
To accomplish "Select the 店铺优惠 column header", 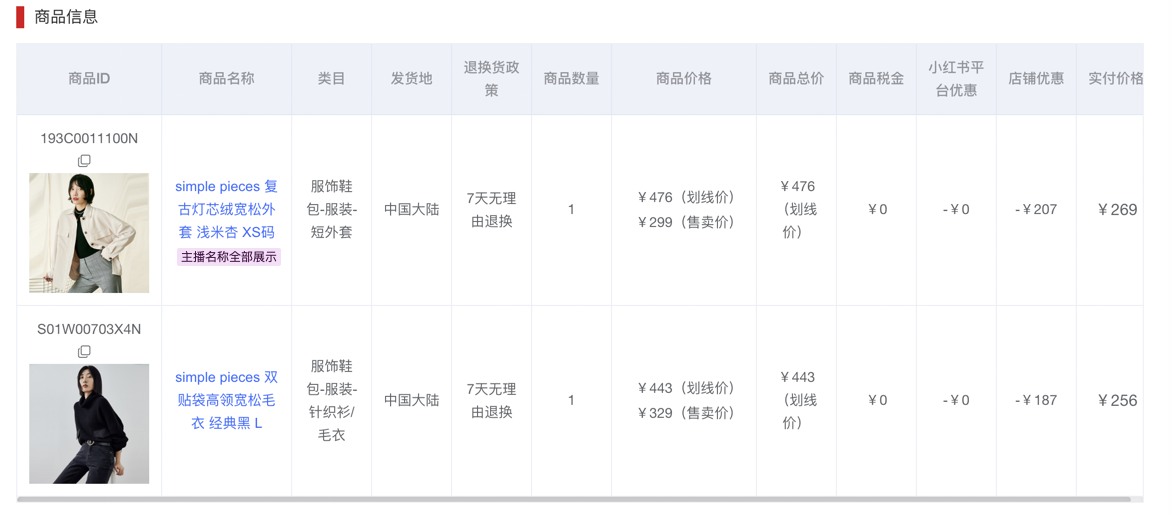I will pyautogui.click(x=1036, y=78).
